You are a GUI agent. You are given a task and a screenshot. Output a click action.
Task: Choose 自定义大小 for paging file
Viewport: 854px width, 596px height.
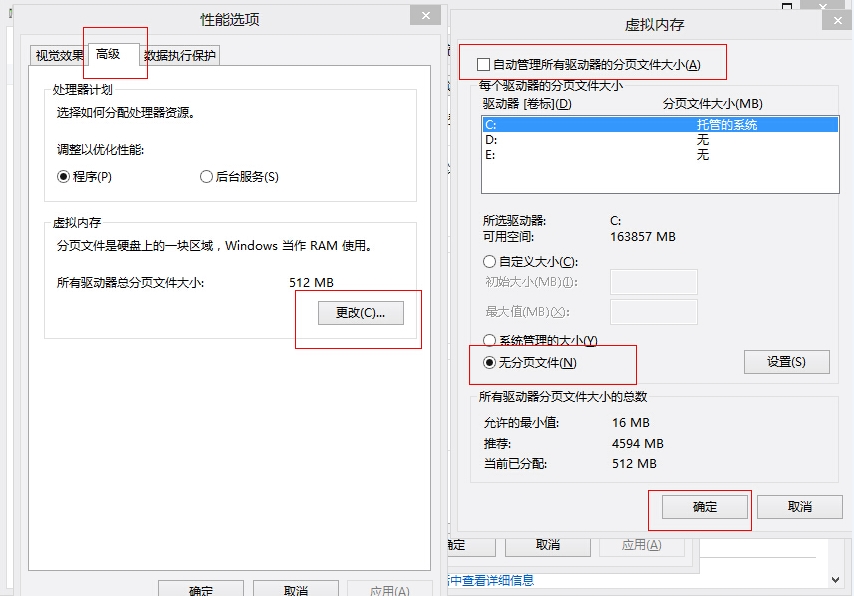tap(489, 260)
